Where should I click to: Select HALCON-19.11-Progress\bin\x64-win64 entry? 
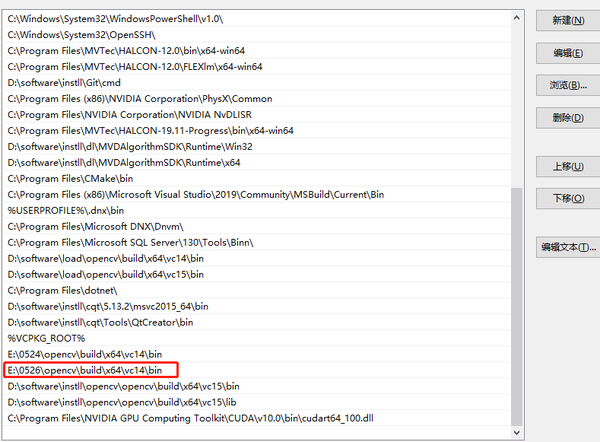tap(257, 131)
